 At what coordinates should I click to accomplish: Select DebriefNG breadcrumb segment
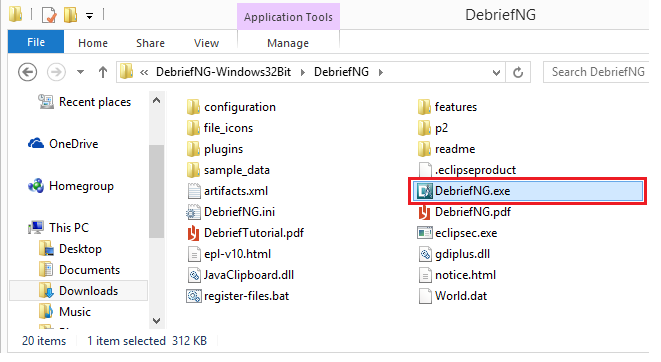point(341,72)
